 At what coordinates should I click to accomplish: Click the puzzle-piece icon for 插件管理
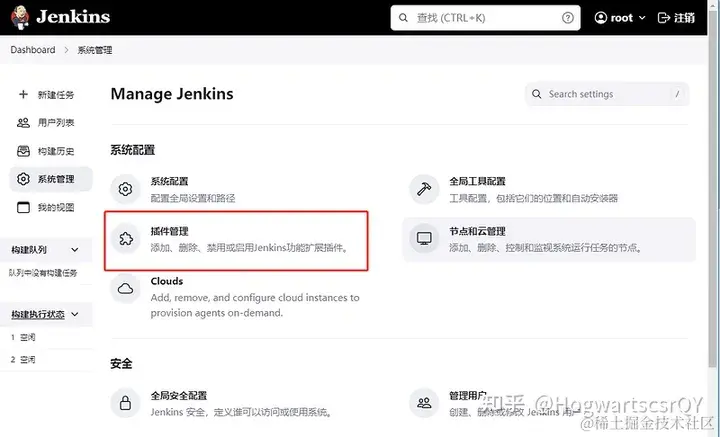coord(125,239)
